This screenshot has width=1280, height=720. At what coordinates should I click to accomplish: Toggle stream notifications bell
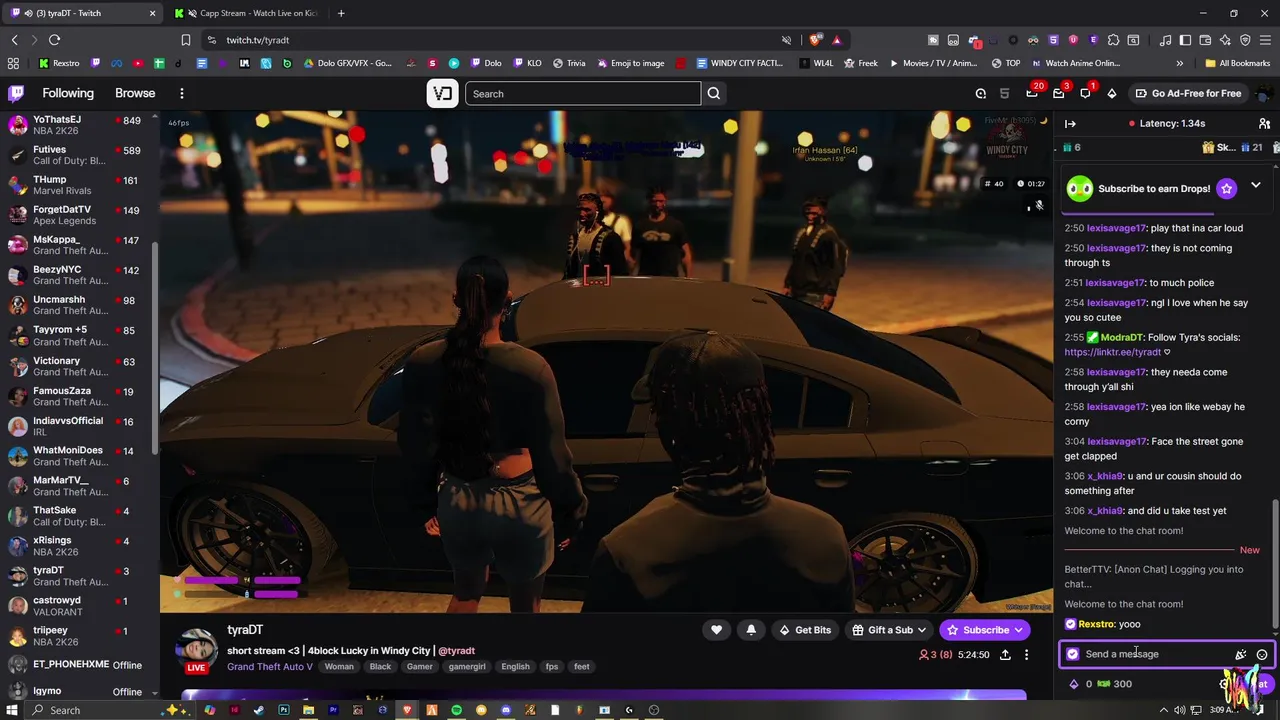(751, 630)
